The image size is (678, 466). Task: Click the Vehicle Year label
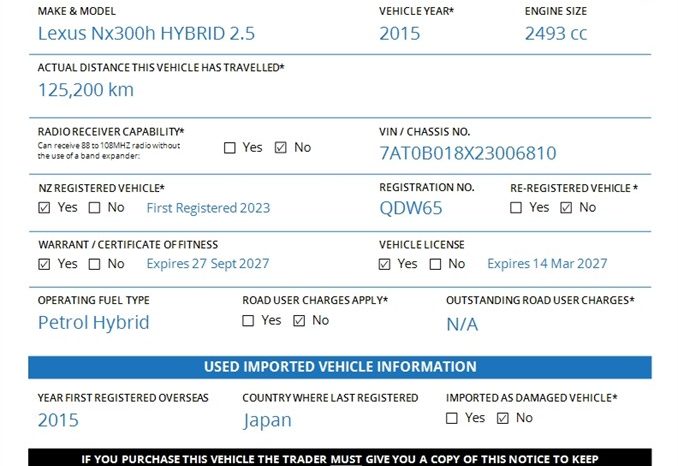pyautogui.click(x=416, y=11)
